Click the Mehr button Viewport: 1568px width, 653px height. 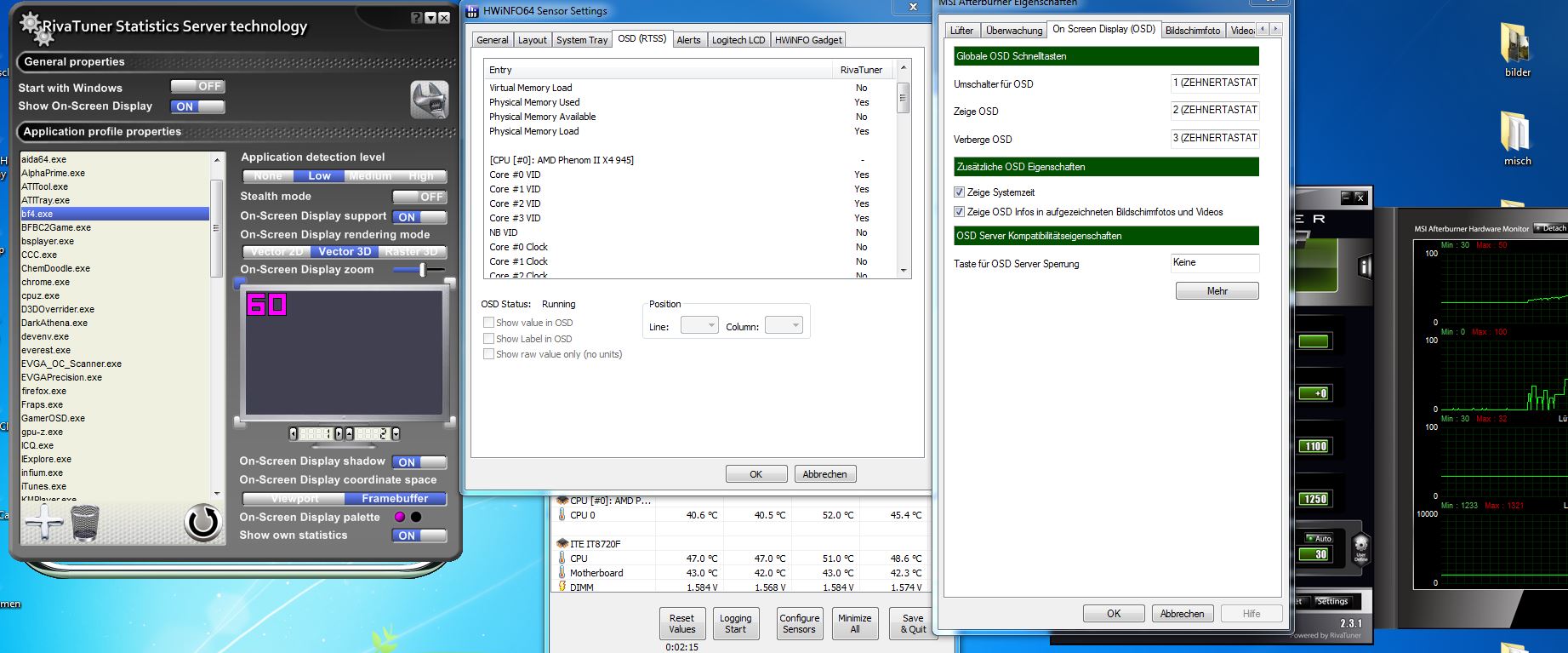[x=1217, y=291]
